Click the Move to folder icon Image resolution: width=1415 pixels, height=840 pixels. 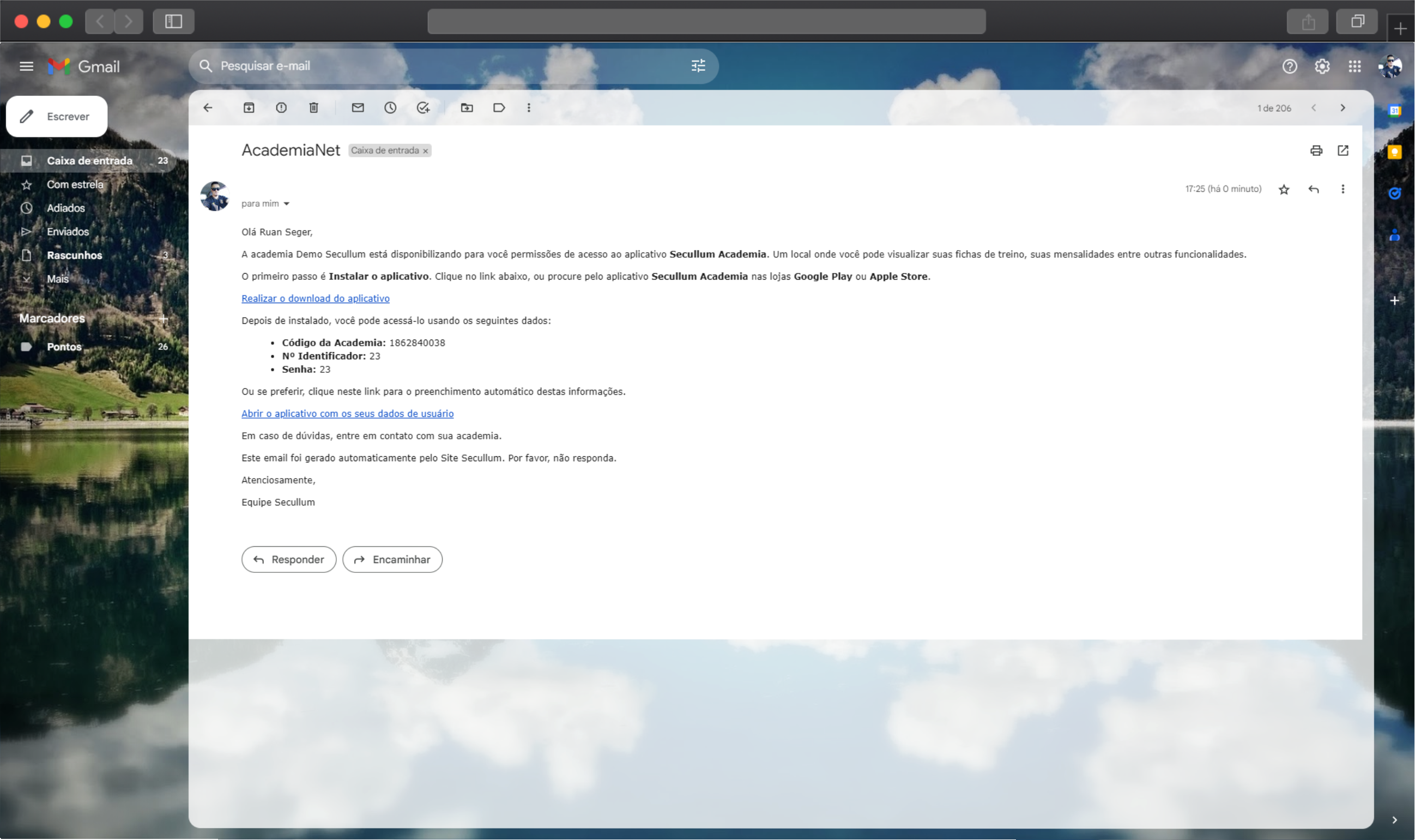pos(467,107)
